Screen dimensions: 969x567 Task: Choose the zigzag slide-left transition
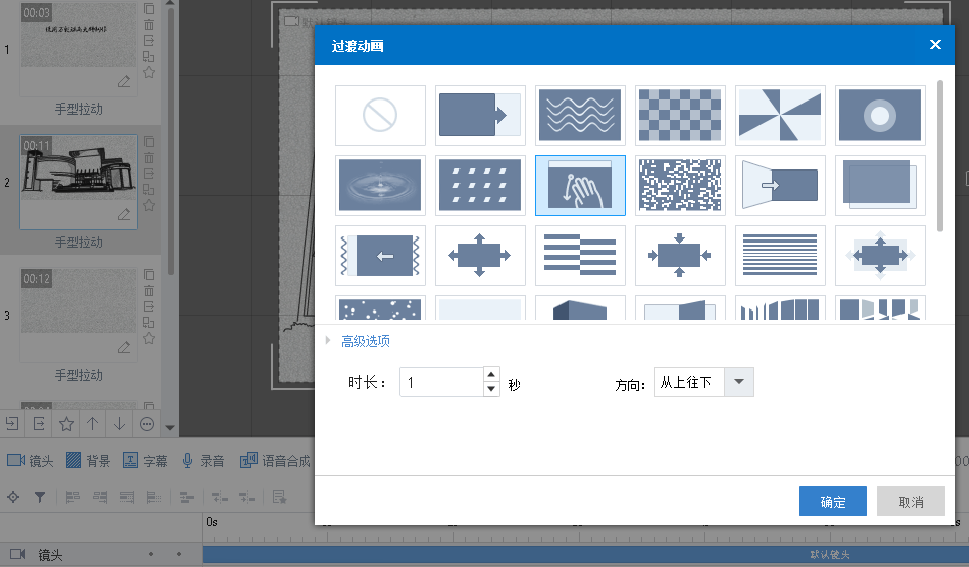coord(380,255)
